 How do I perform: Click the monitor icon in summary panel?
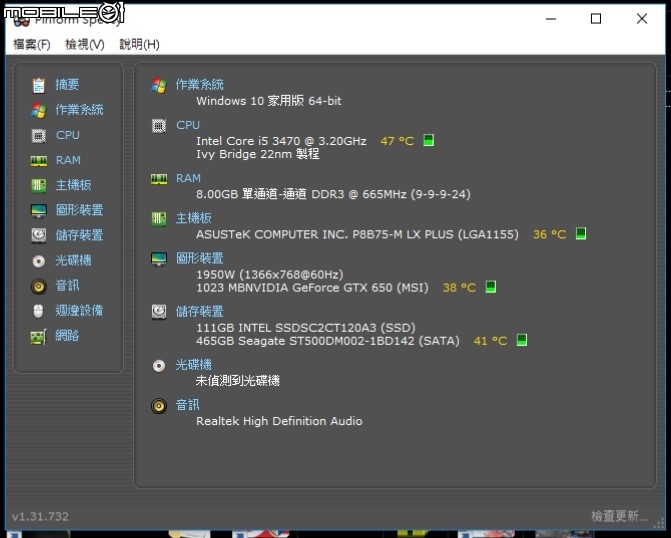click(159, 259)
